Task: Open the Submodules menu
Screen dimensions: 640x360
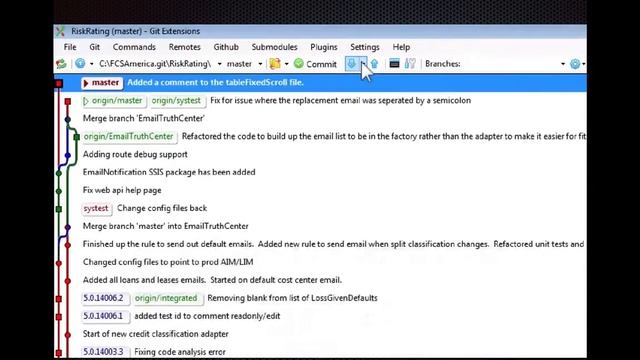Action: pos(274,47)
